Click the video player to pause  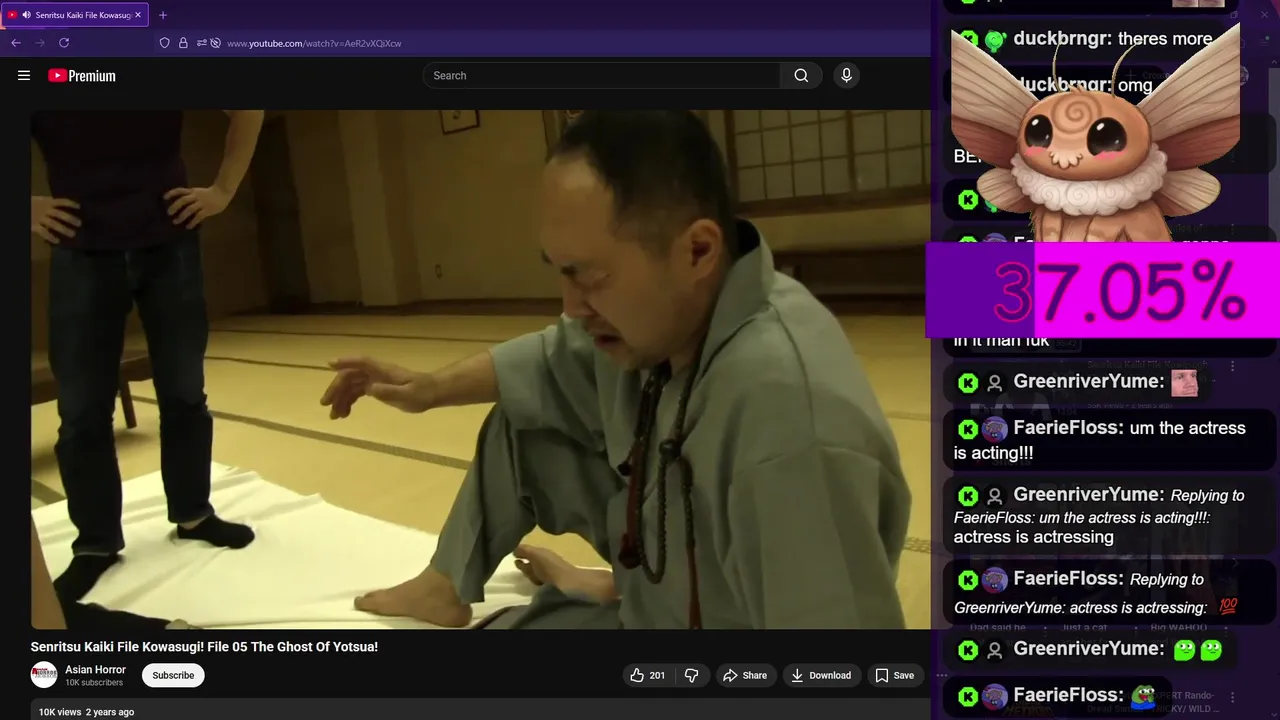click(480, 369)
